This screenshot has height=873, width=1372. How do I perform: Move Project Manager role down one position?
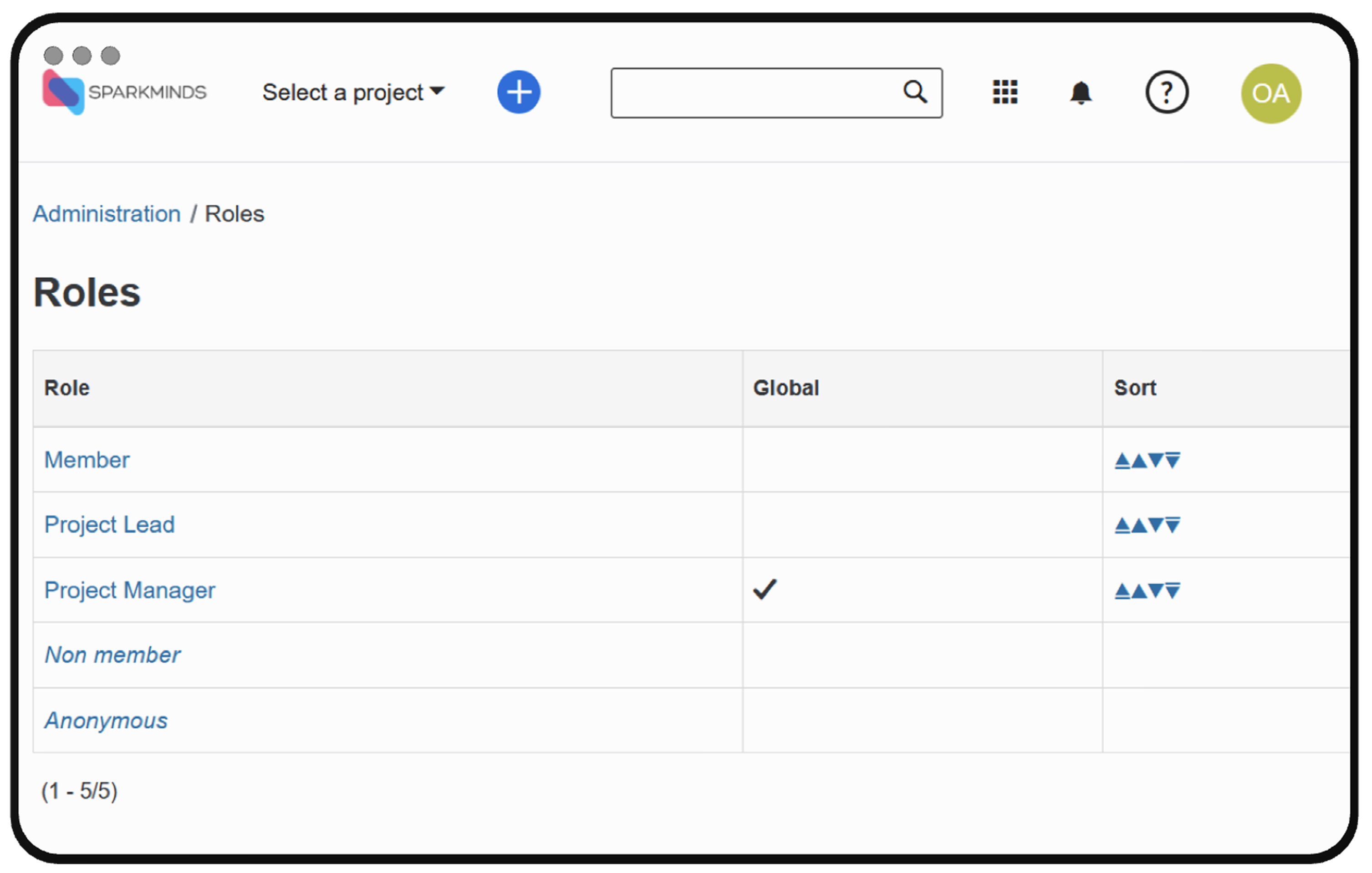tap(1156, 590)
